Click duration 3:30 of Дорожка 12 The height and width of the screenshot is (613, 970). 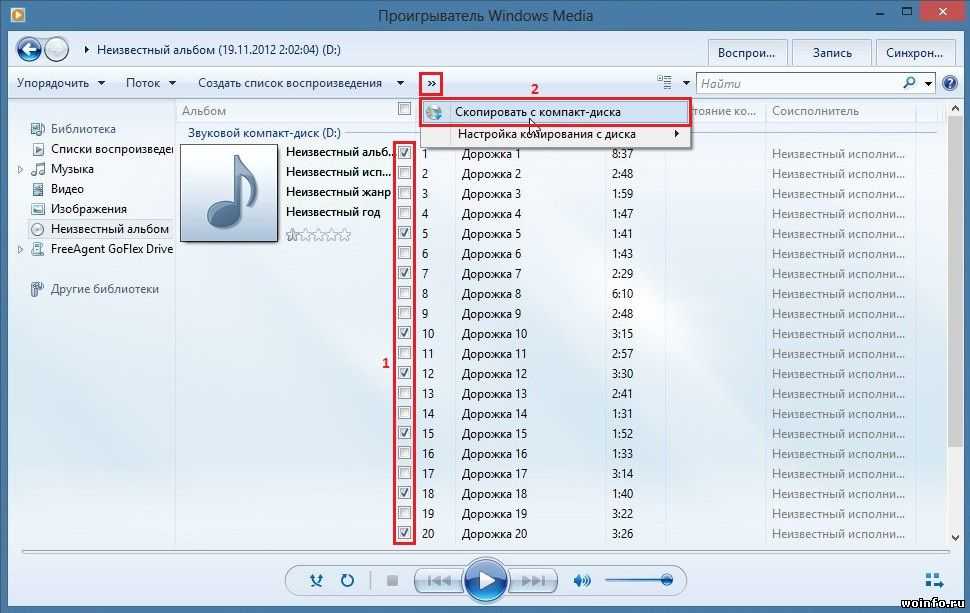(x=622, y=374)
